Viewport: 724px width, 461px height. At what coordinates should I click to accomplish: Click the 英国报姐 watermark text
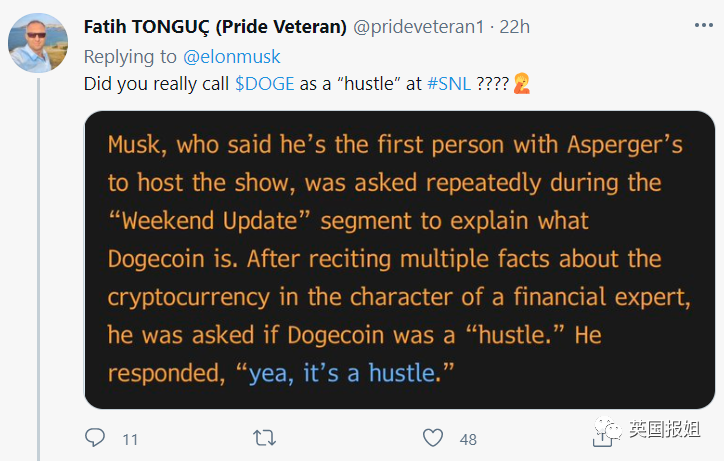(665, 430)
